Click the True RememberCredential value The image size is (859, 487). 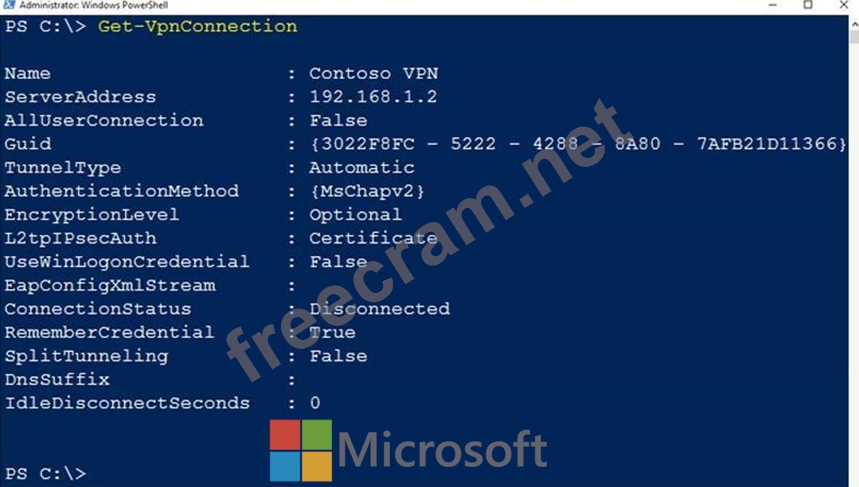[332, 333]
